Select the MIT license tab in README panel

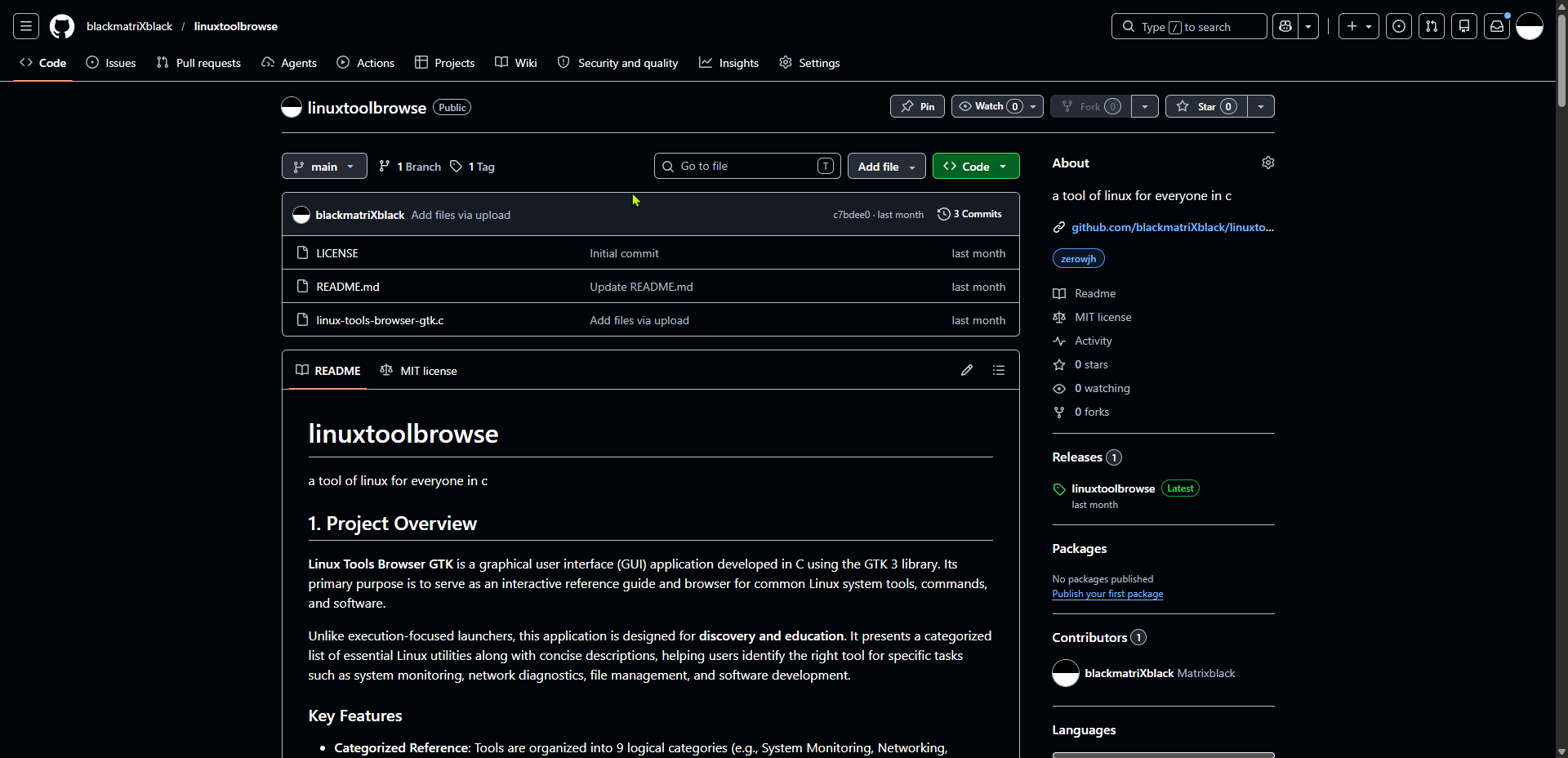pyautogui.click(x=418, y=371)
